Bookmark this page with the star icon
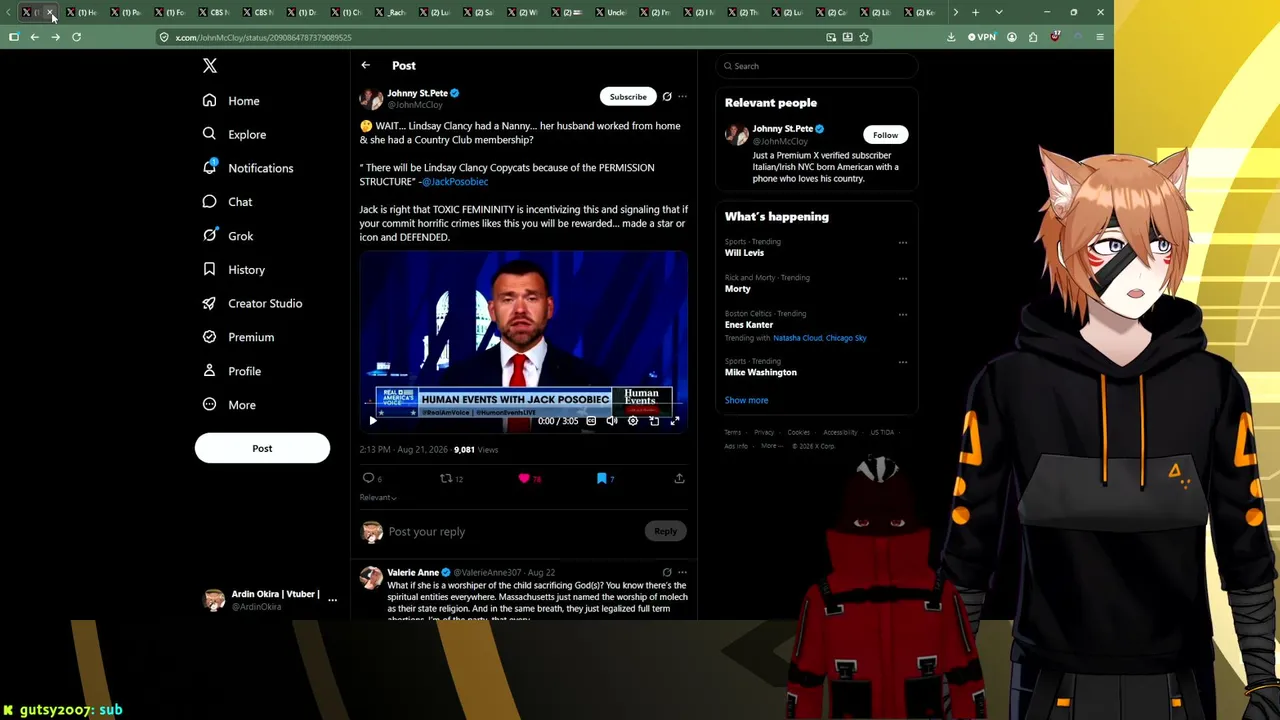1280x720 pixels. 864,37
